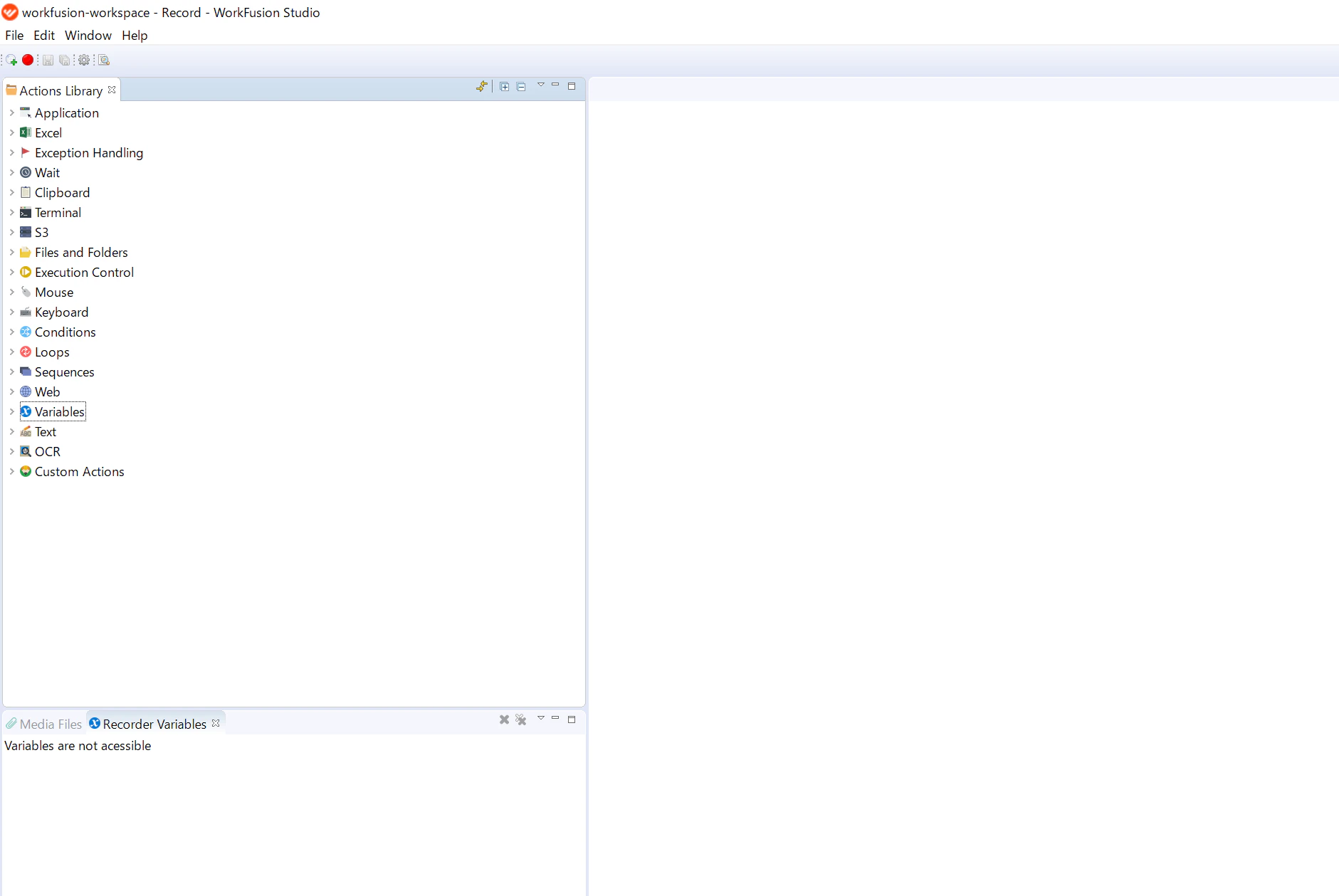Click the single floppy disk save icon
Viewport: 1339px width, 896px height.
48,60
